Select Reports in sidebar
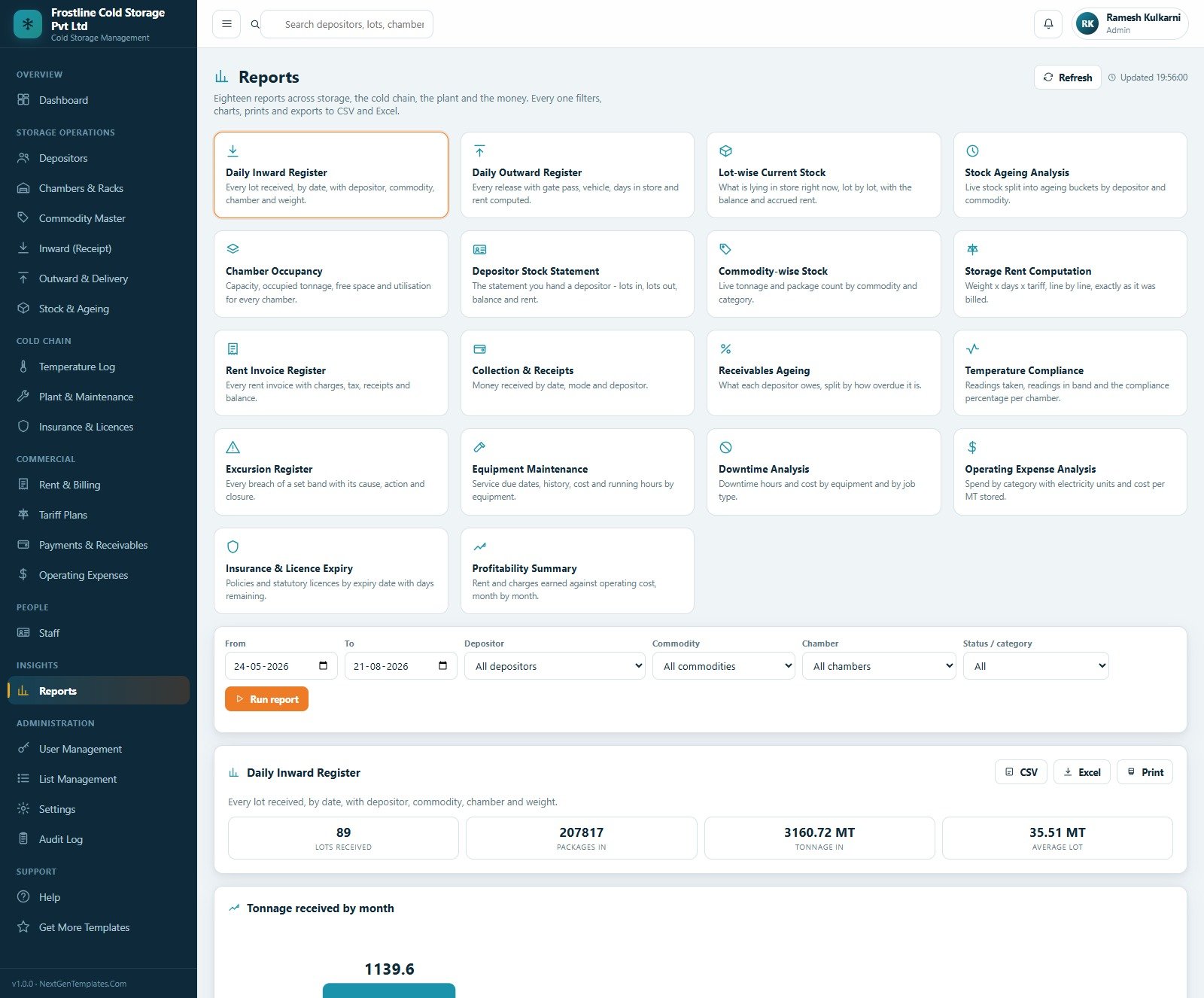This screenshot has height=998, width=1204. (98, 691)
